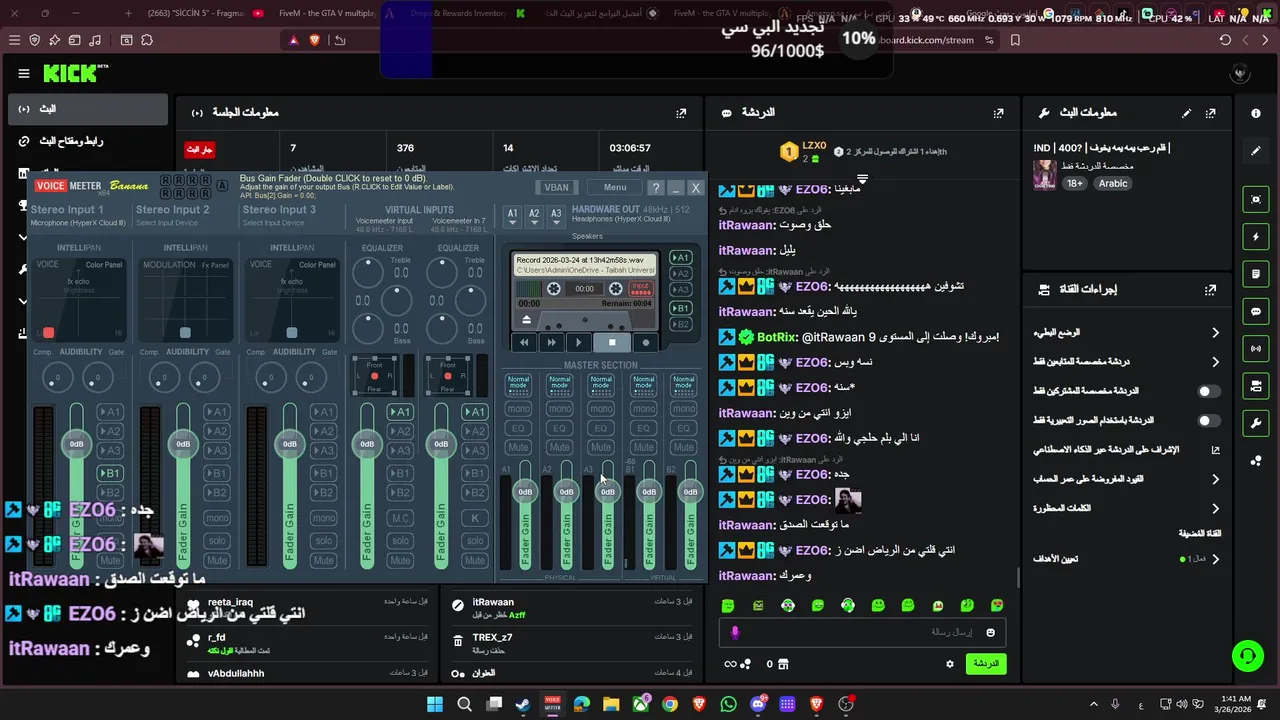
Task: Click the recorder Input selector button
Action: pos(641,288)
